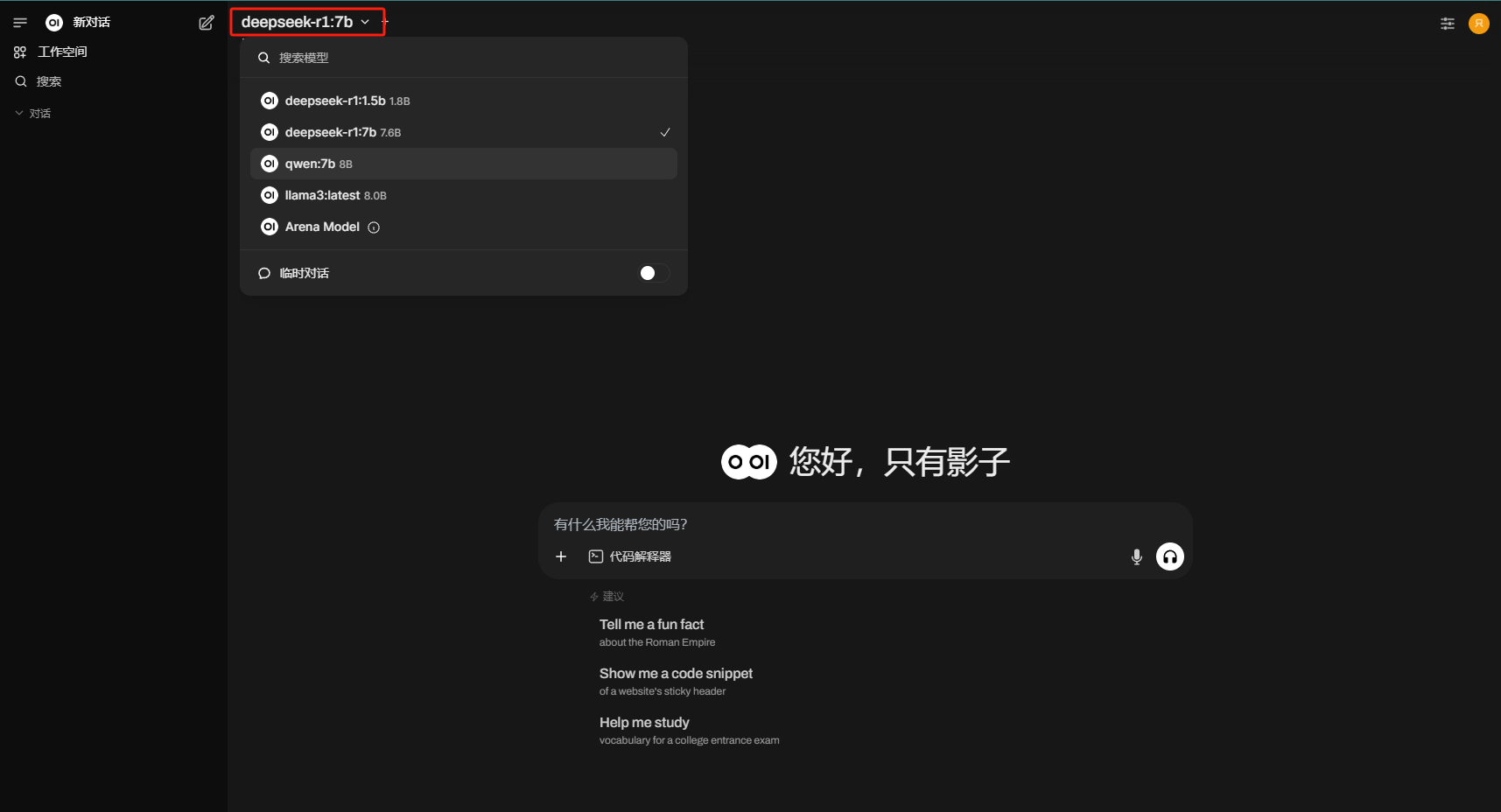Click the new chat pencil icon

207,23
